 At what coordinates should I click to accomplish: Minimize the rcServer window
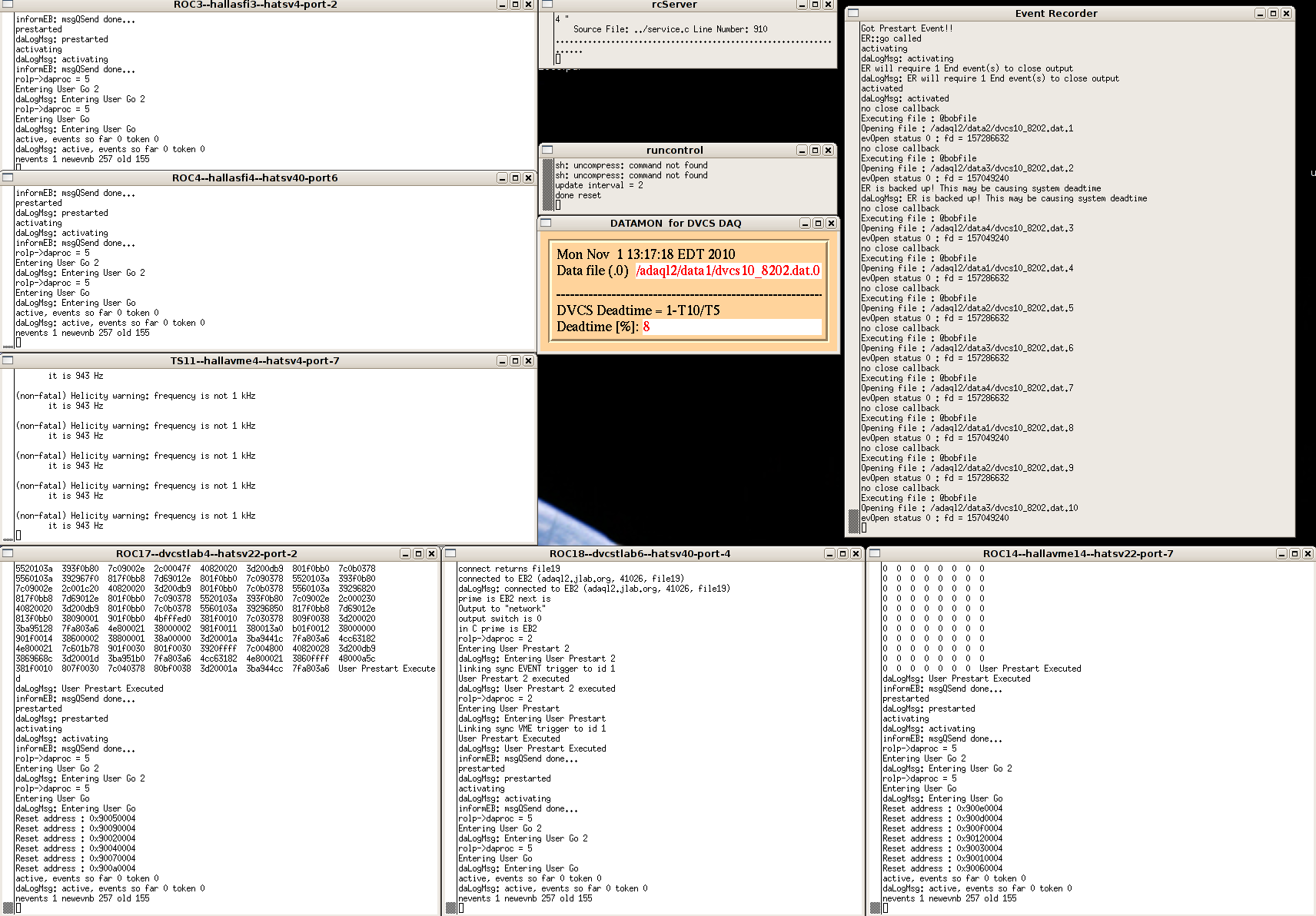tap(802, 5)
